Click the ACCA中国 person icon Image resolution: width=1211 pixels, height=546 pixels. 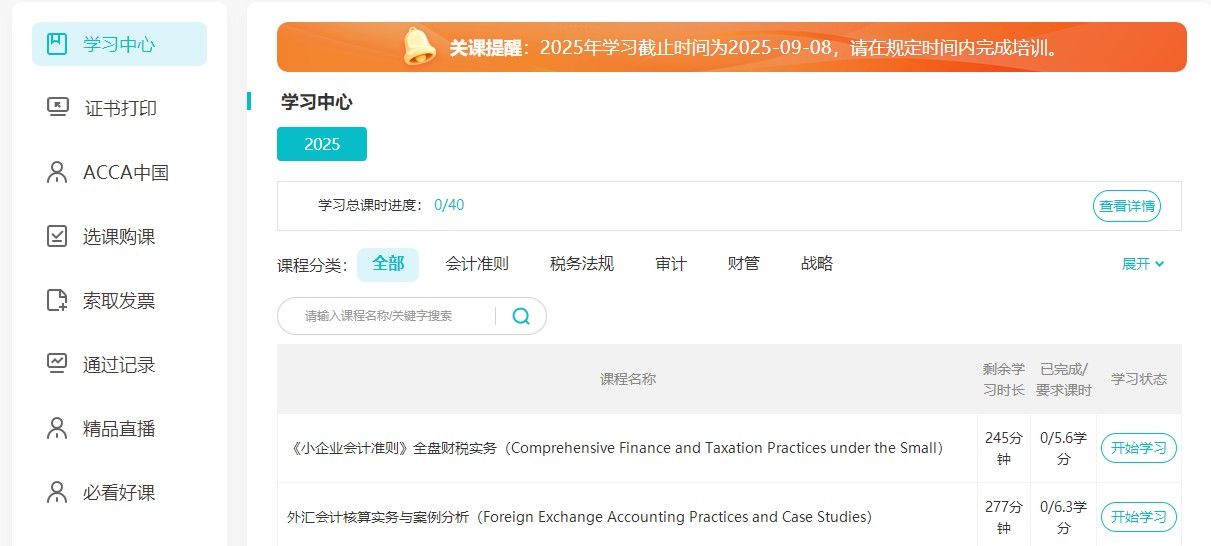(x=57, y=172)
